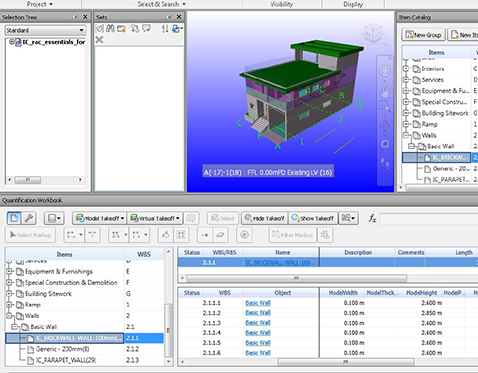
Task: Open Basic Wall link in row 2.1.1.2
Action: pyautogui.click(x=258, y=313)
